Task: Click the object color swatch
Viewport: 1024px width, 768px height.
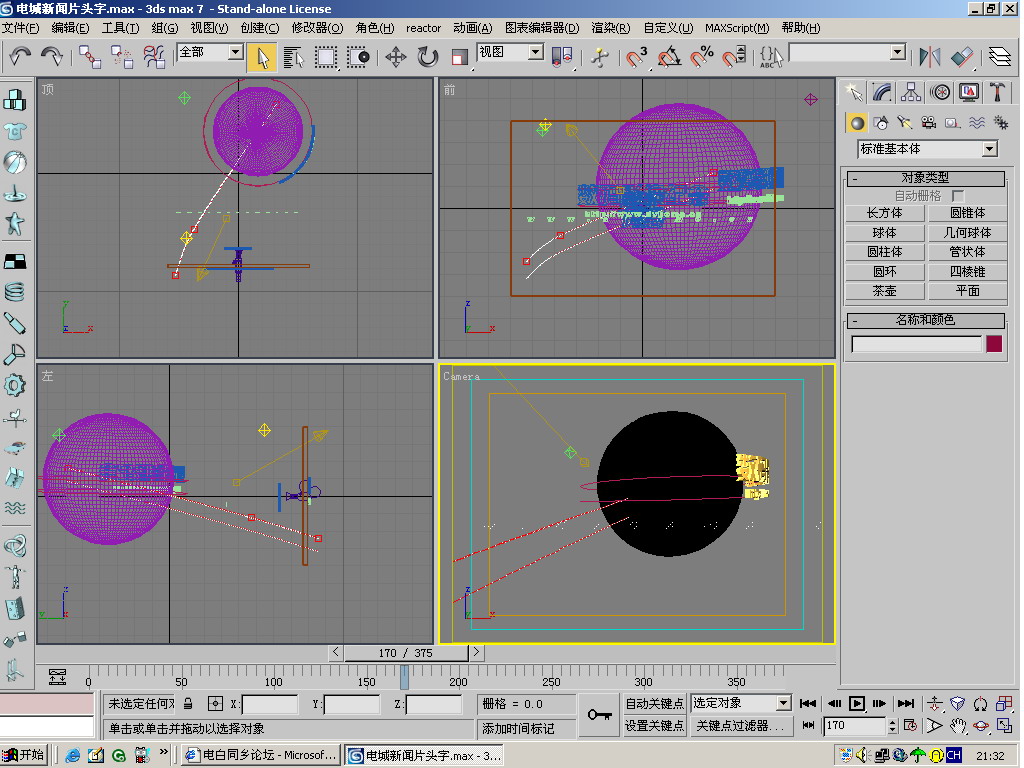Action: tap(994, 344)
